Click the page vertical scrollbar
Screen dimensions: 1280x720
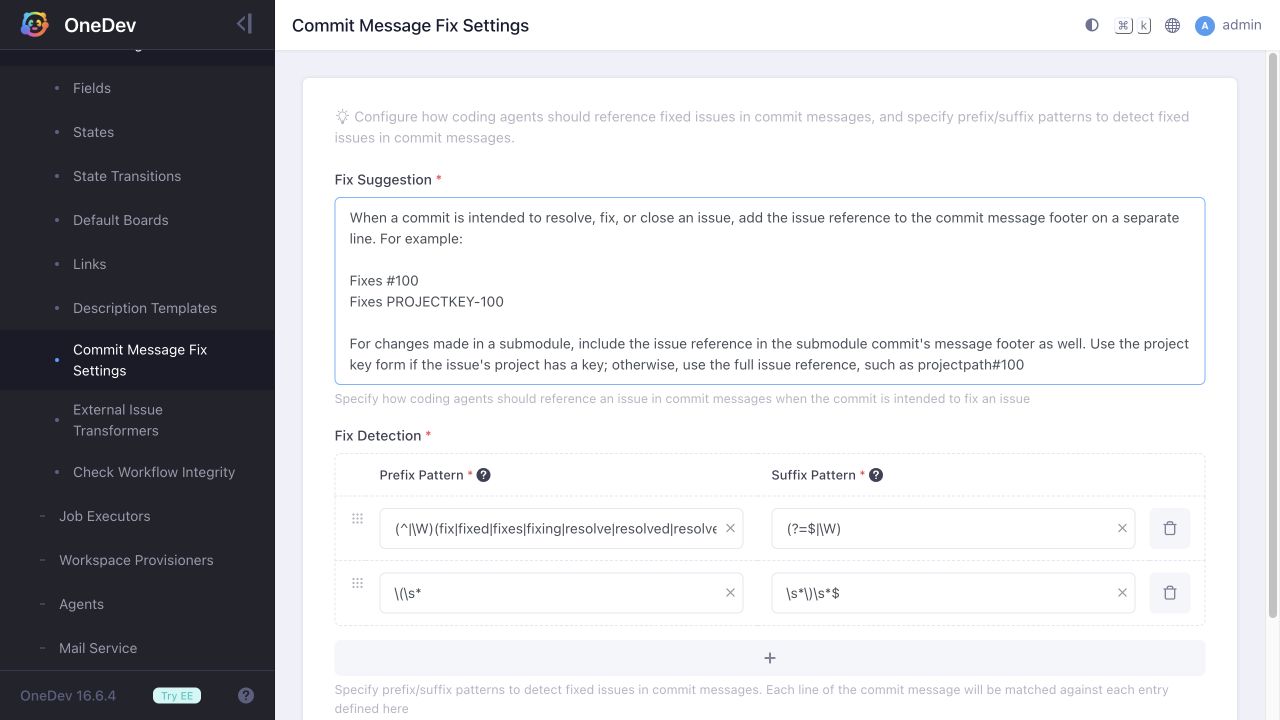(x=1273, y=335)
